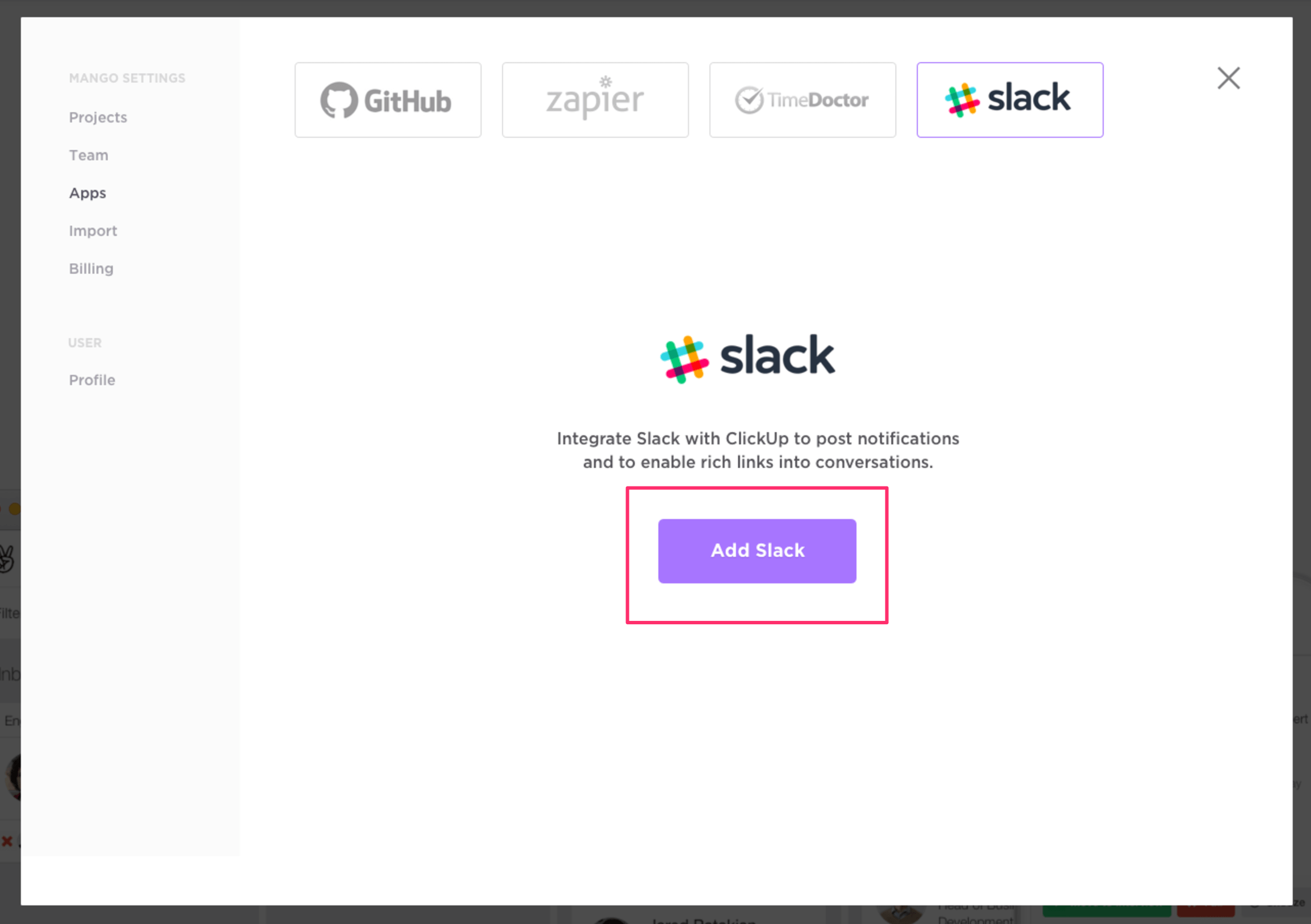Screen dimensions: 1311x924
Task: Select the Slack integration card
Action: [x=1010, y=100]
